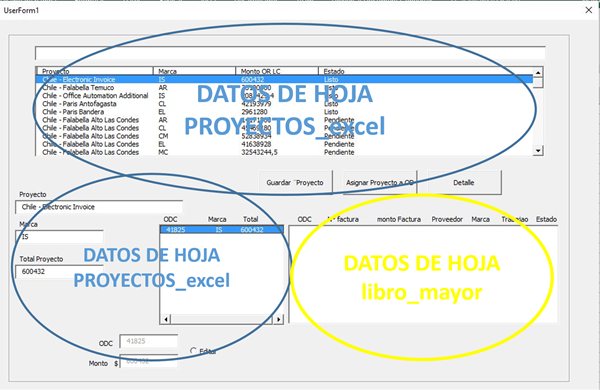Viewport: 600px width, 390px height.
Task: Click the projects list scroll down arrow
Action: point(538,151)
